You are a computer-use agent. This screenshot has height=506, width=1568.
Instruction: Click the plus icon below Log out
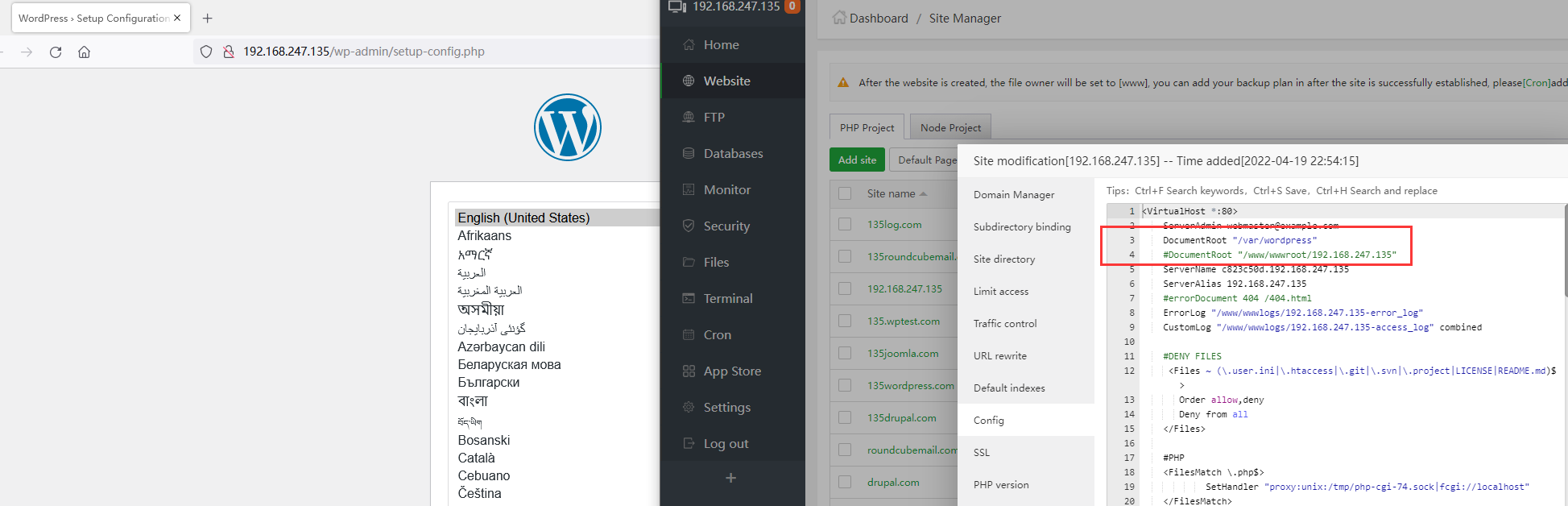click(x=731, y=478)
